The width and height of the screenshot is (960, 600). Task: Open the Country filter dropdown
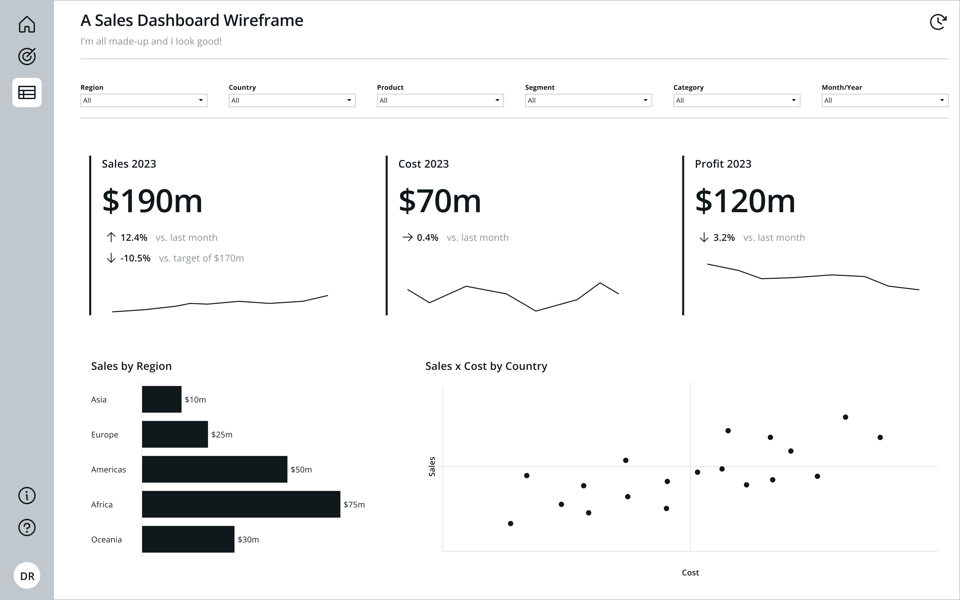coord(291,100)
